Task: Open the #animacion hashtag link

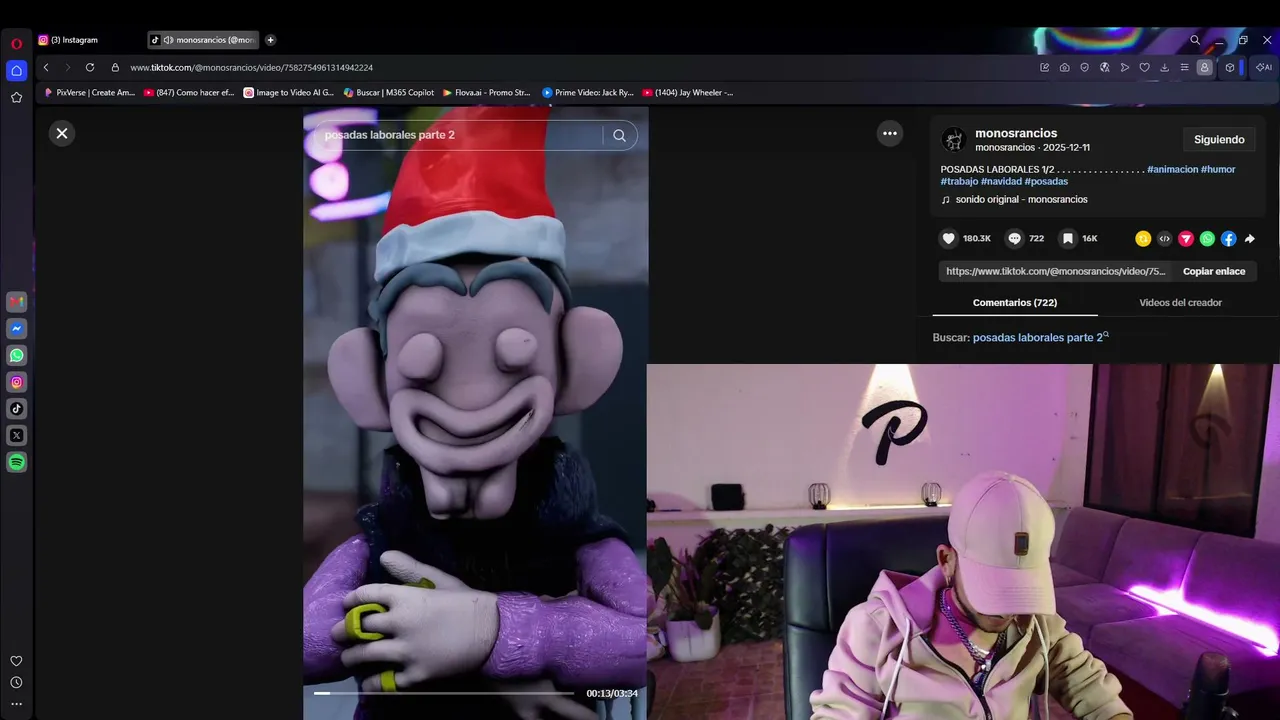Action: [x=1172, y=169]
